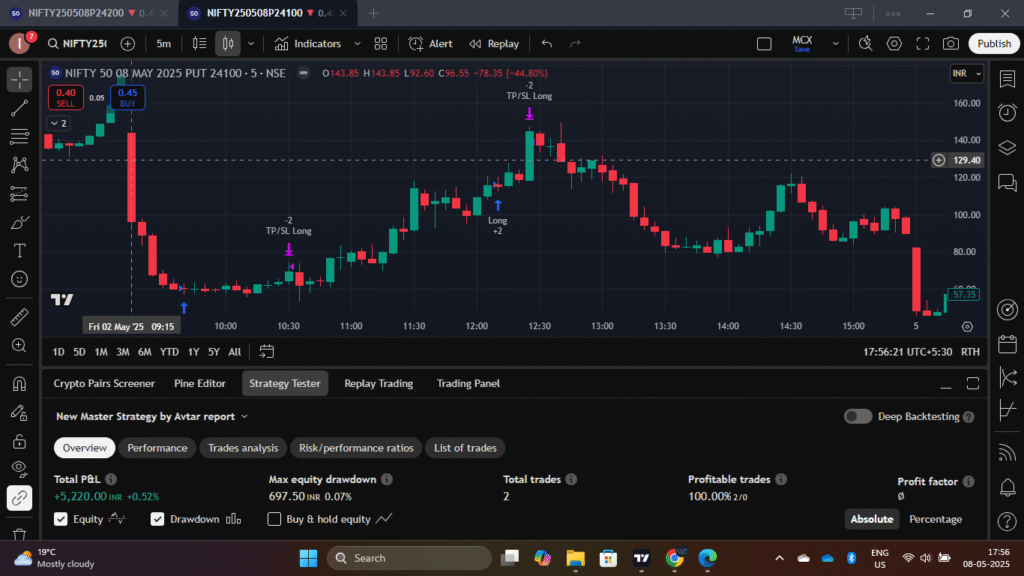Check the Buy & hold equity checkbox
1024x576 pixels.
274,519
